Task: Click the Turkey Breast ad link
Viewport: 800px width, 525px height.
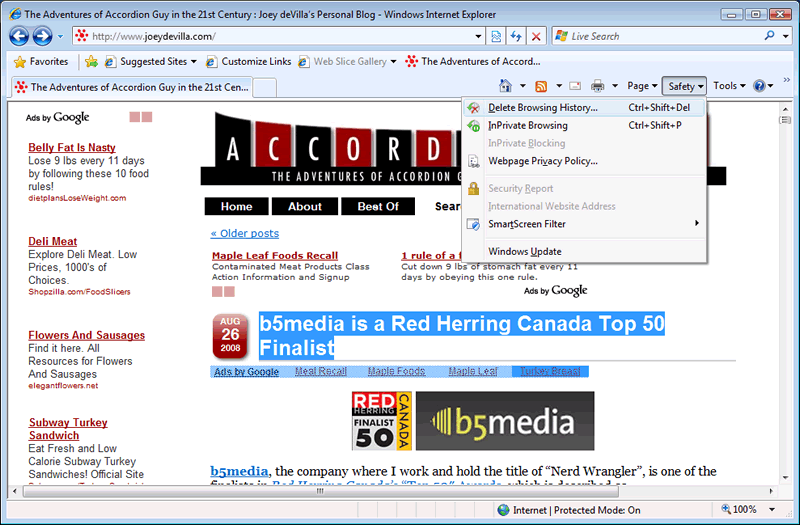Action: coord(551,371)
